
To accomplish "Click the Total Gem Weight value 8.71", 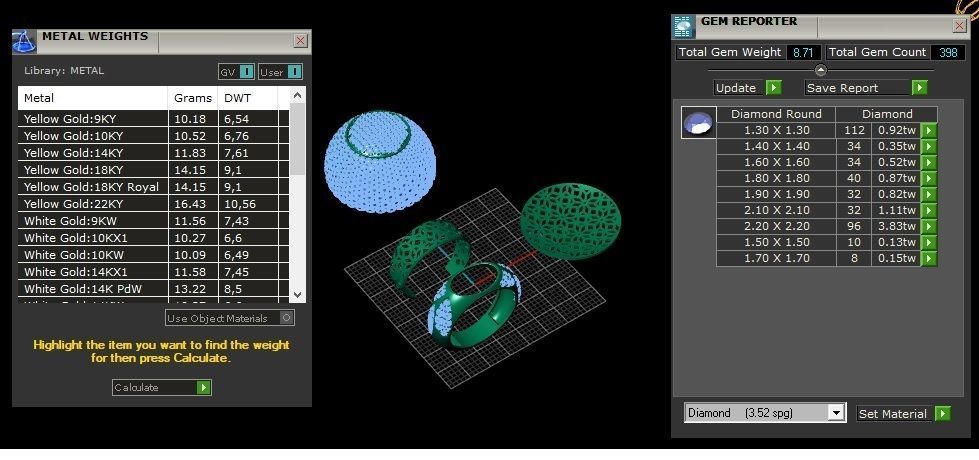I will click(x=803, y=52).
